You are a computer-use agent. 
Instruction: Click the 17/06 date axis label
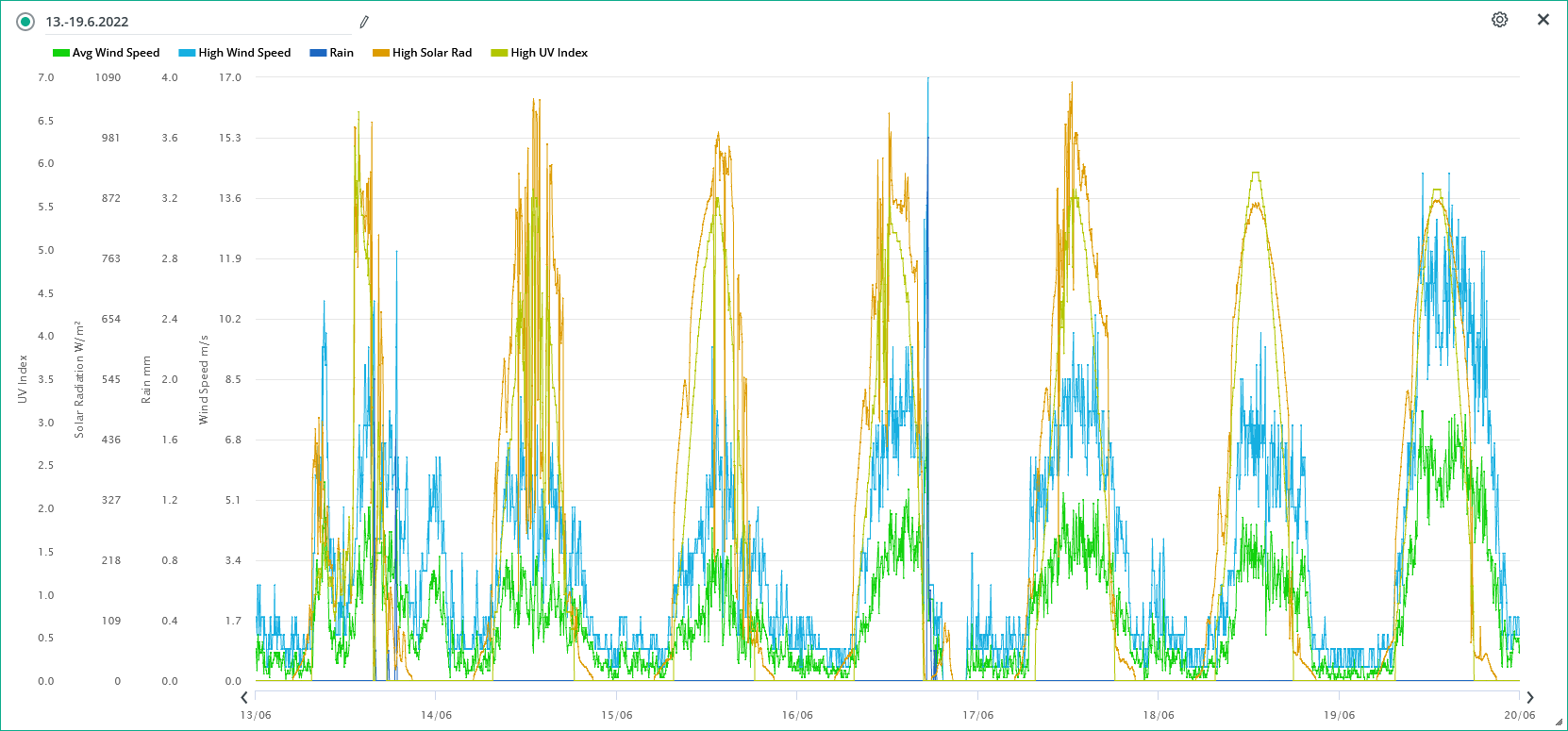[x=978, y=715]
